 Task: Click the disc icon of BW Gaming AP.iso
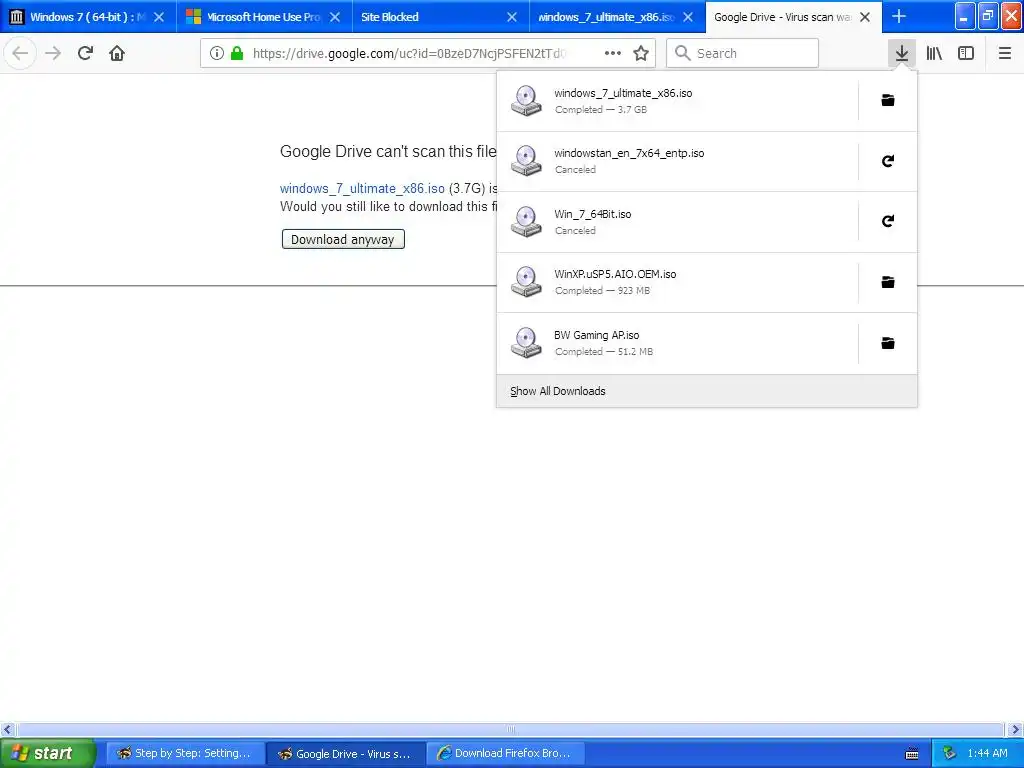point(526,343)
